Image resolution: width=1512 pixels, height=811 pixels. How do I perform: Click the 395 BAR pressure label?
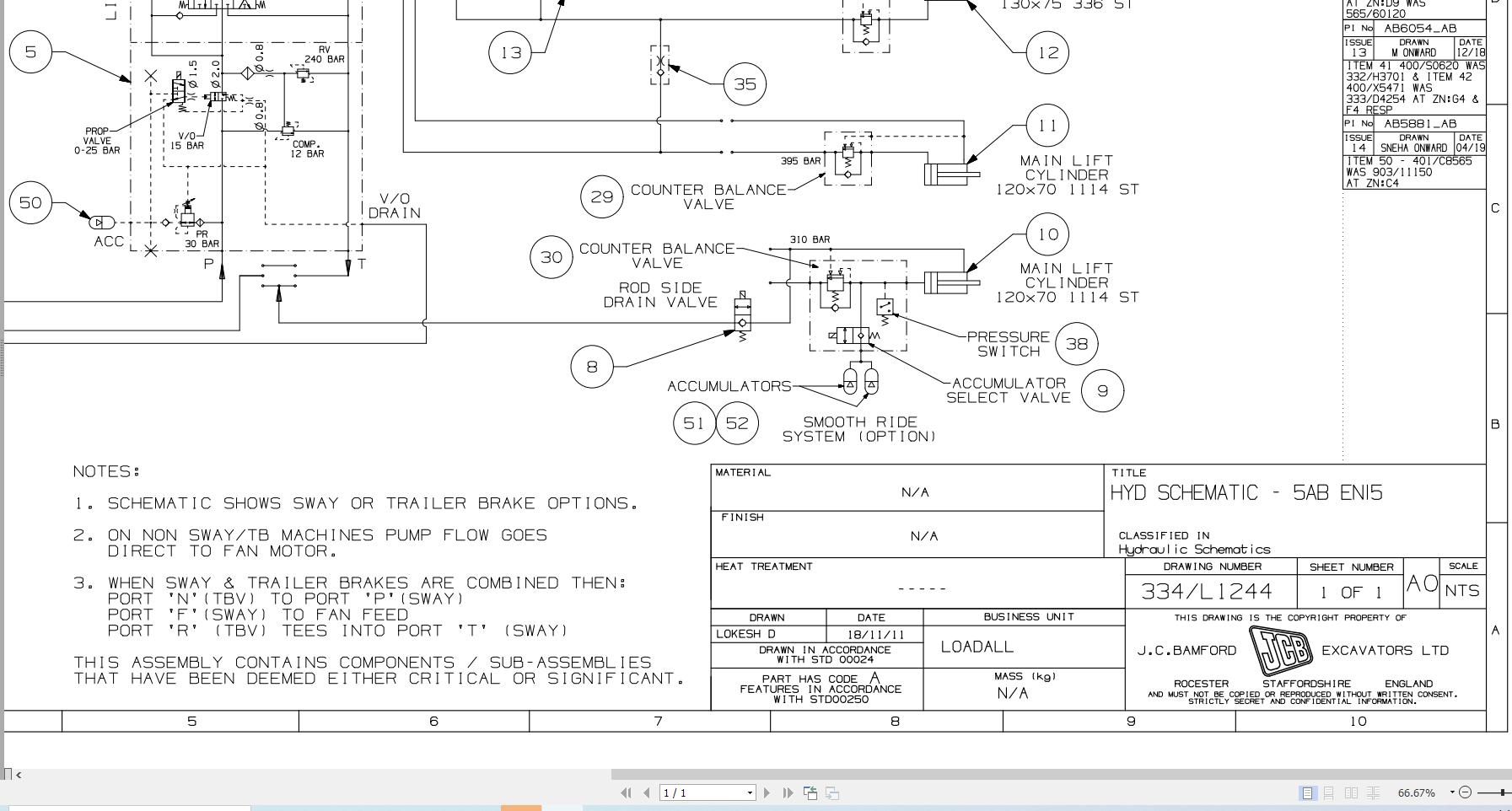point(801,161)
